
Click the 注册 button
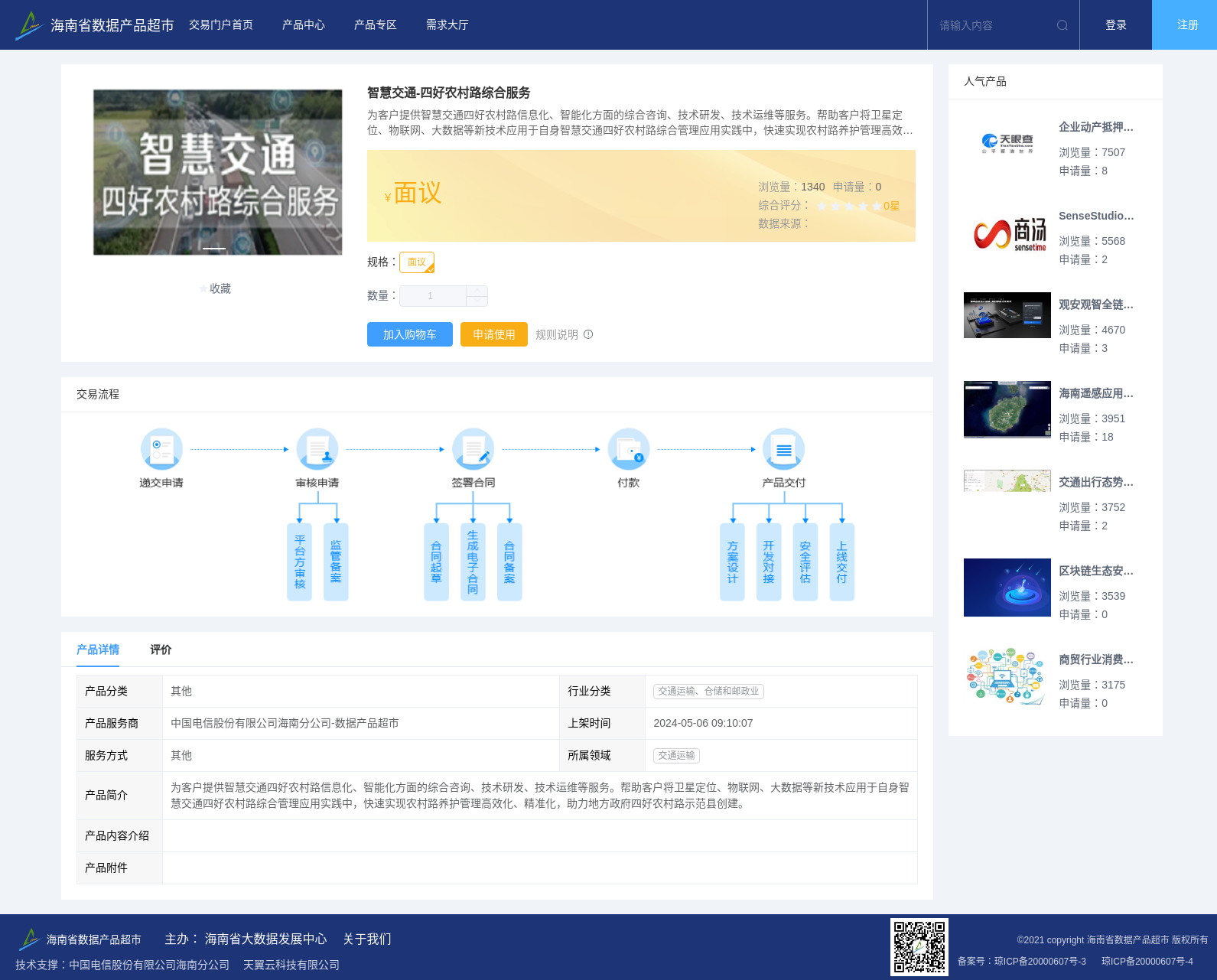pos(1185,25)
